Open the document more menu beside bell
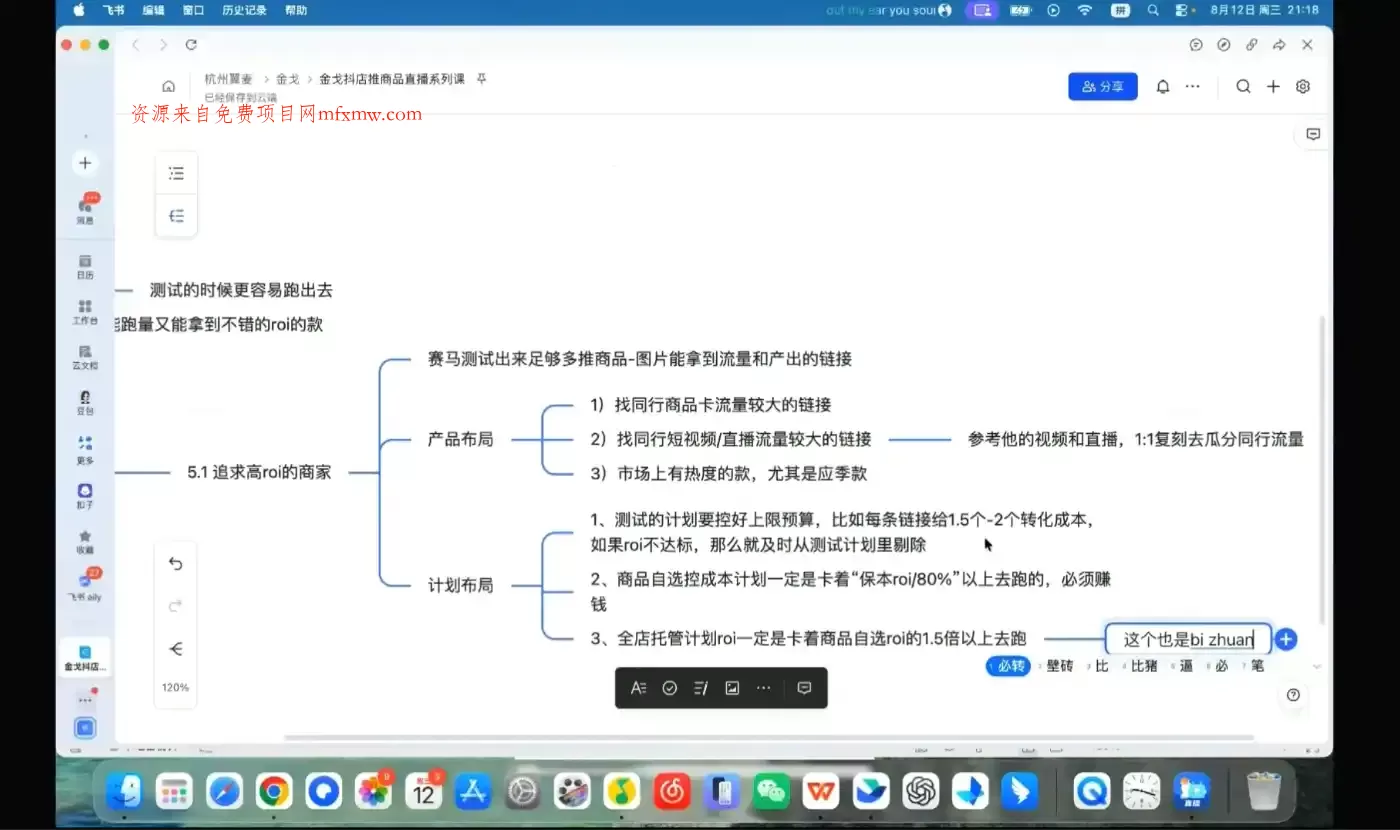The width and height of the screenshot is (1400, 830). coord(1192,86)
